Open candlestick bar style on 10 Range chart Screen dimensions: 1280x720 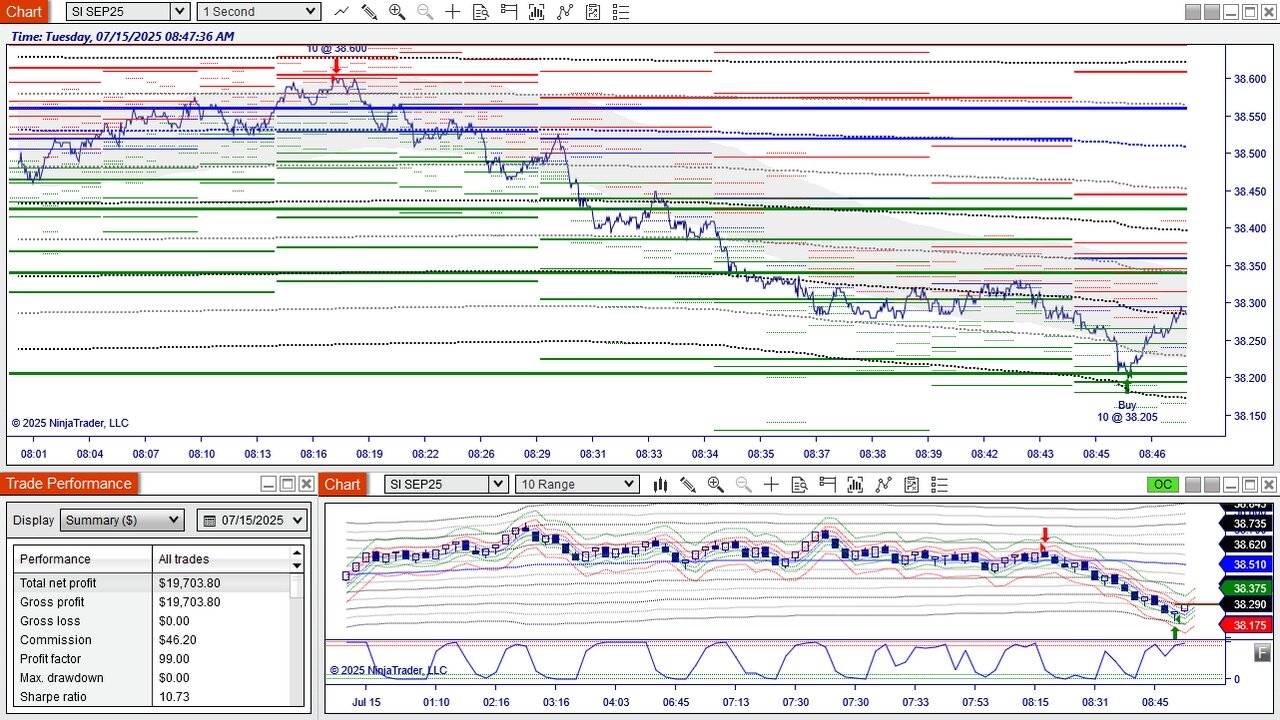click(660, 484)
